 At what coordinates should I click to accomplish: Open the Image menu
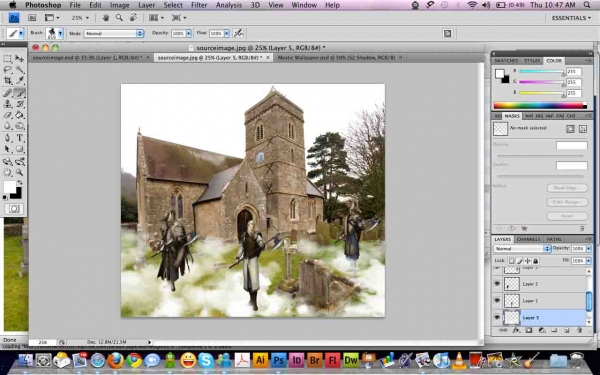pyautogui.click(x=119, y=5)
